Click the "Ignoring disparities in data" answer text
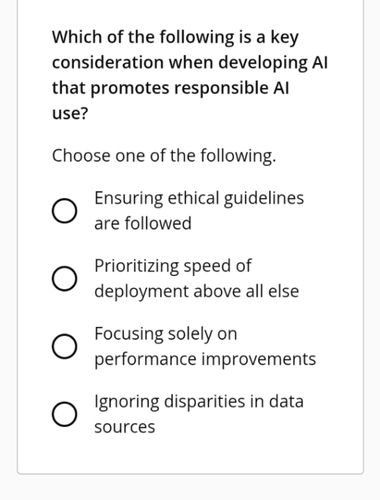380x500 pixels. 199,402
